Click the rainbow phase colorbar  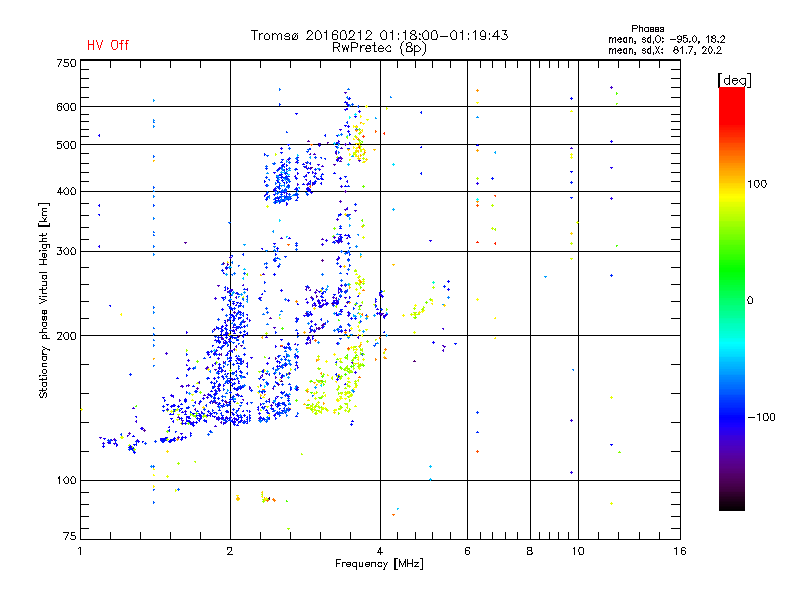click(x=732, y=298)
